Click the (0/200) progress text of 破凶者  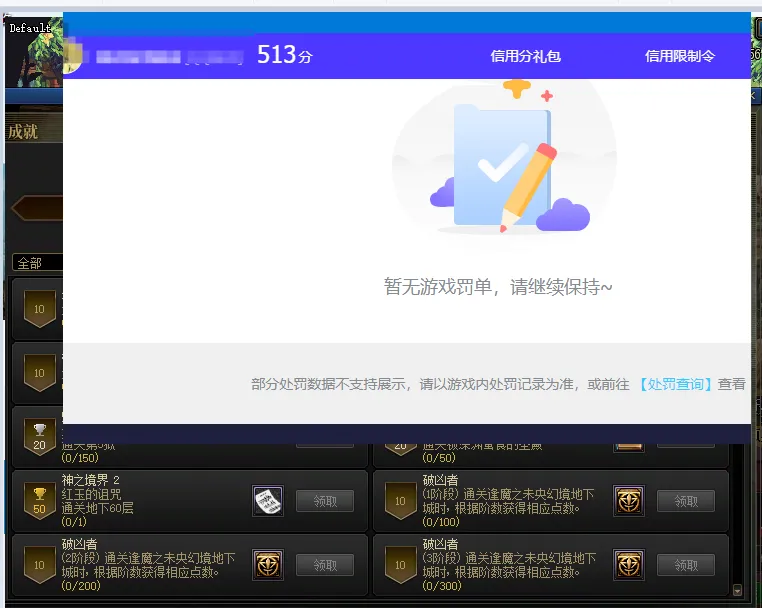click(x=81, y=586)
